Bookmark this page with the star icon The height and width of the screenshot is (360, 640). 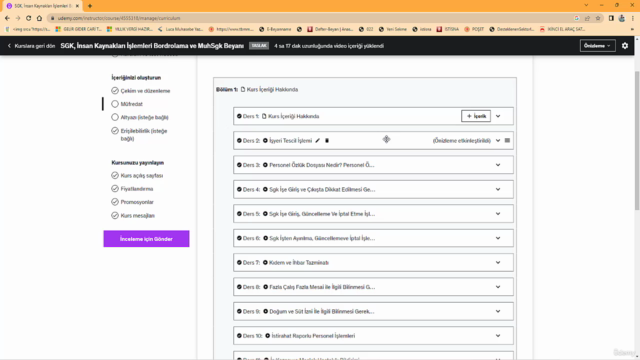(598, 18)
